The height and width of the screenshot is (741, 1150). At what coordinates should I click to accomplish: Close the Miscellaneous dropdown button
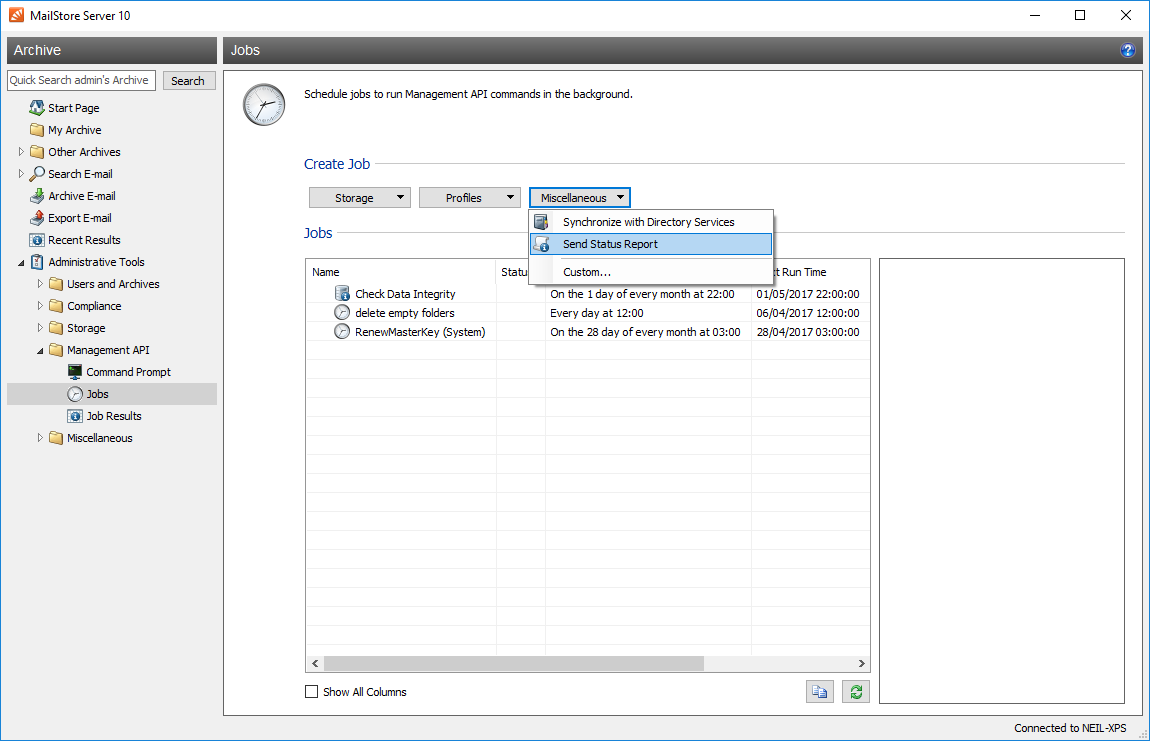point(579,198)
